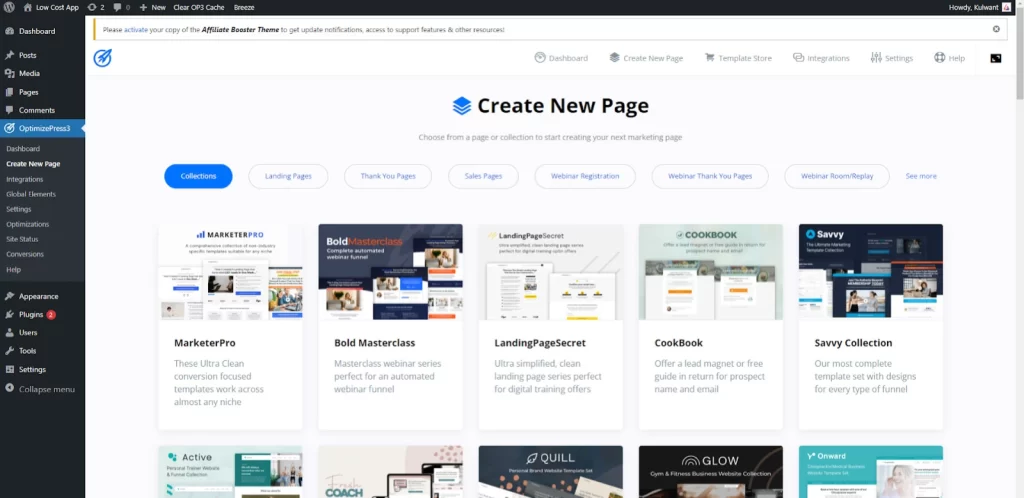The image size is (1024, 498).
Task: Click the Bold Masterclass title text
Action: [374, 343]
